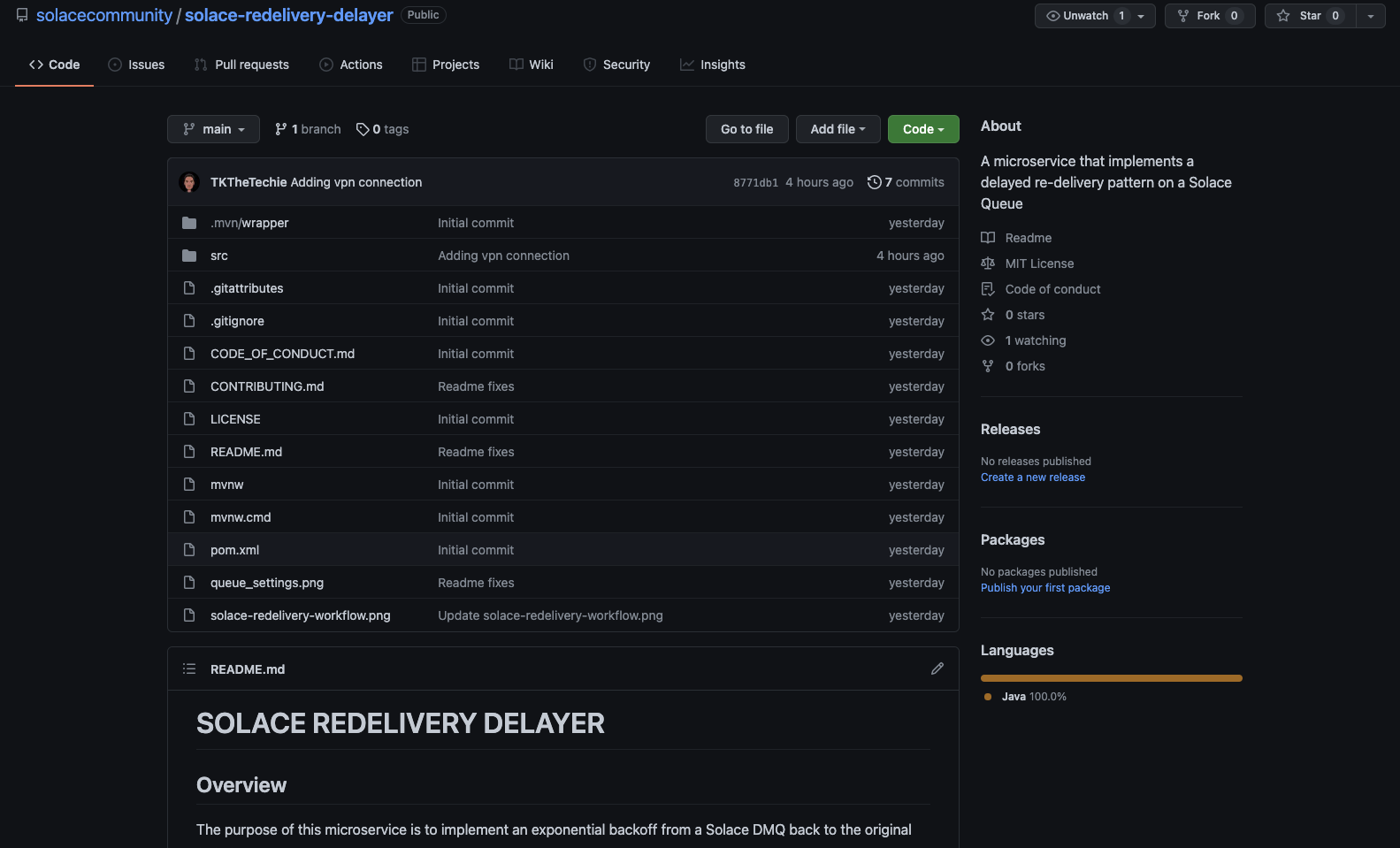
Task: Click the commit history clock icon
Action: pyautogui.click(x=874, y=182)
